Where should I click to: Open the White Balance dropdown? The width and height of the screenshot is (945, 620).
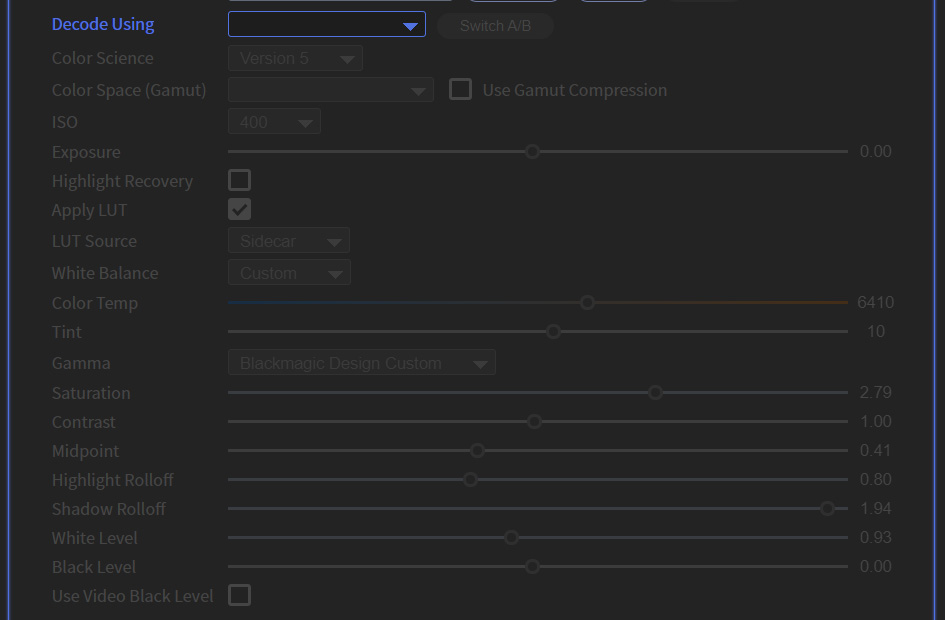pyautogui.click(x=289, y=271)
